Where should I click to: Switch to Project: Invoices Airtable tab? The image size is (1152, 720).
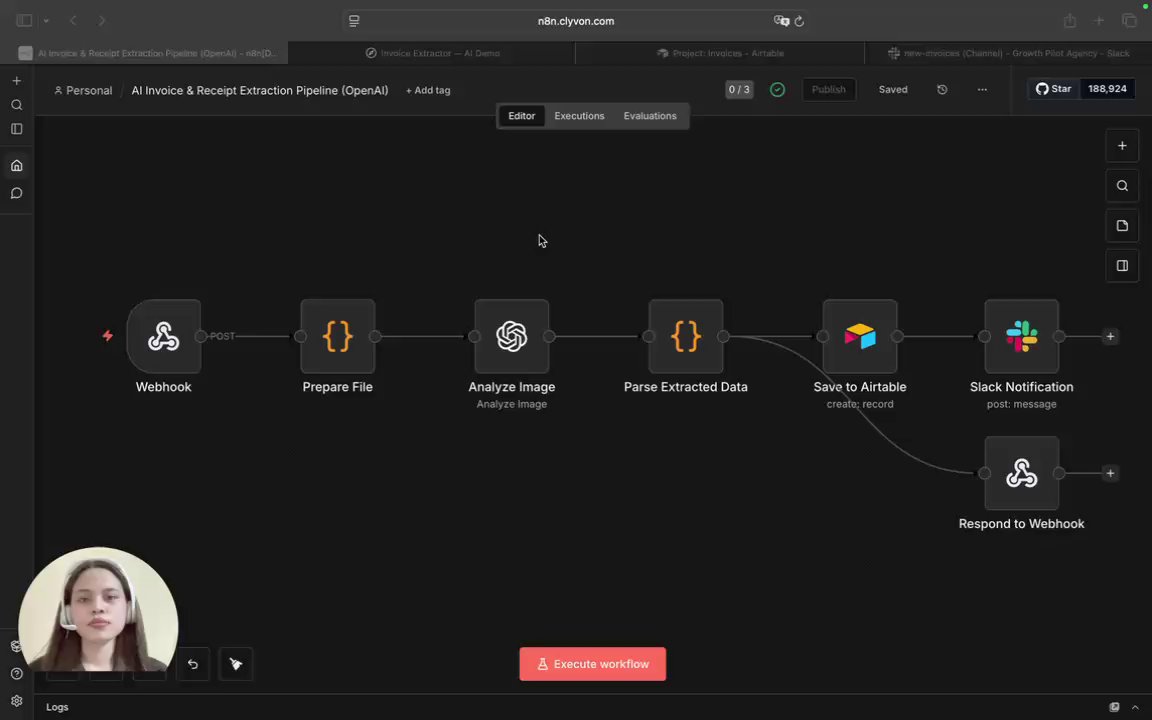click(x=720, y=53)
